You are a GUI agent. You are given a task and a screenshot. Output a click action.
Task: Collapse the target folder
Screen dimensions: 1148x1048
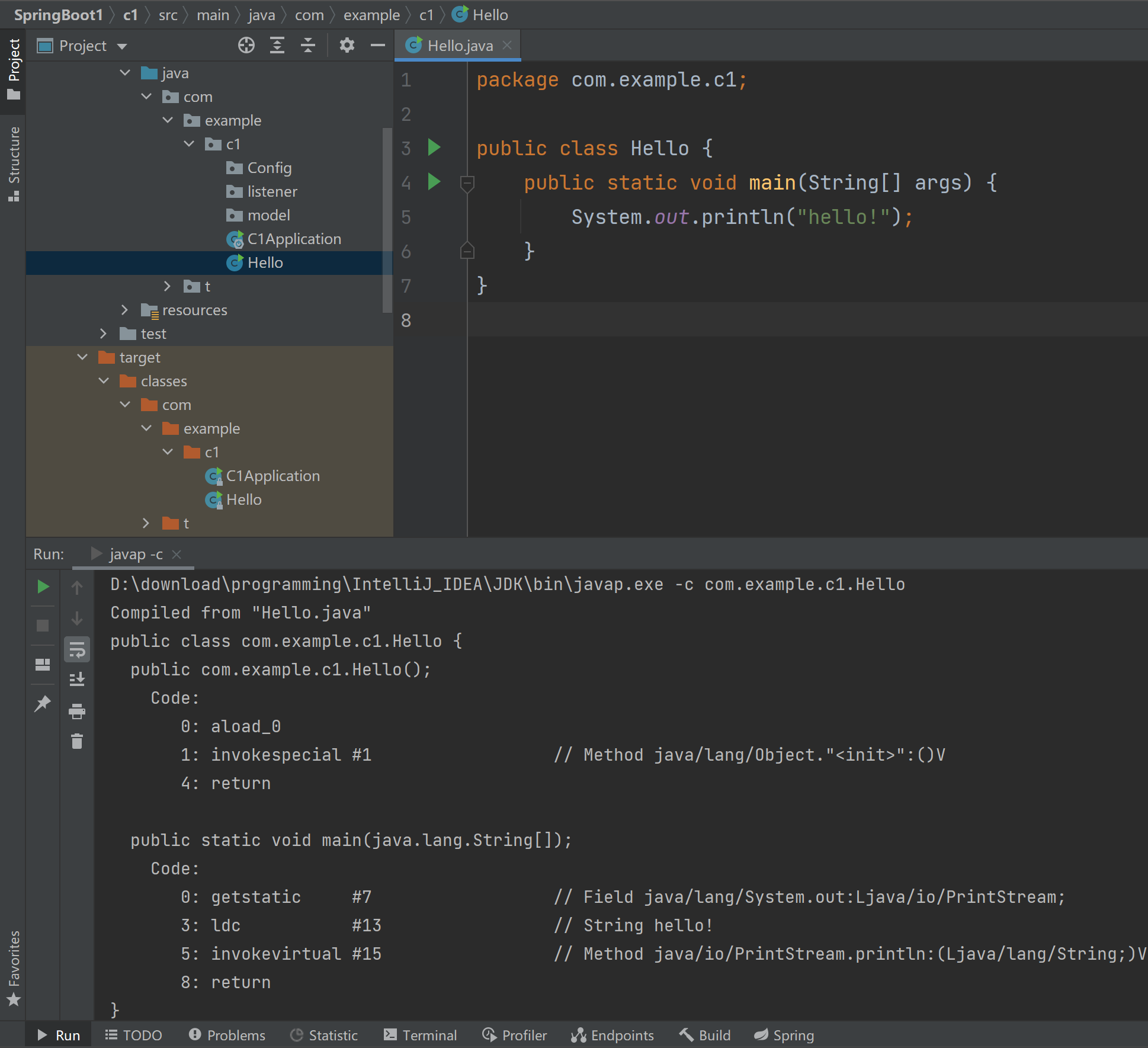click(x=82, y=357)
